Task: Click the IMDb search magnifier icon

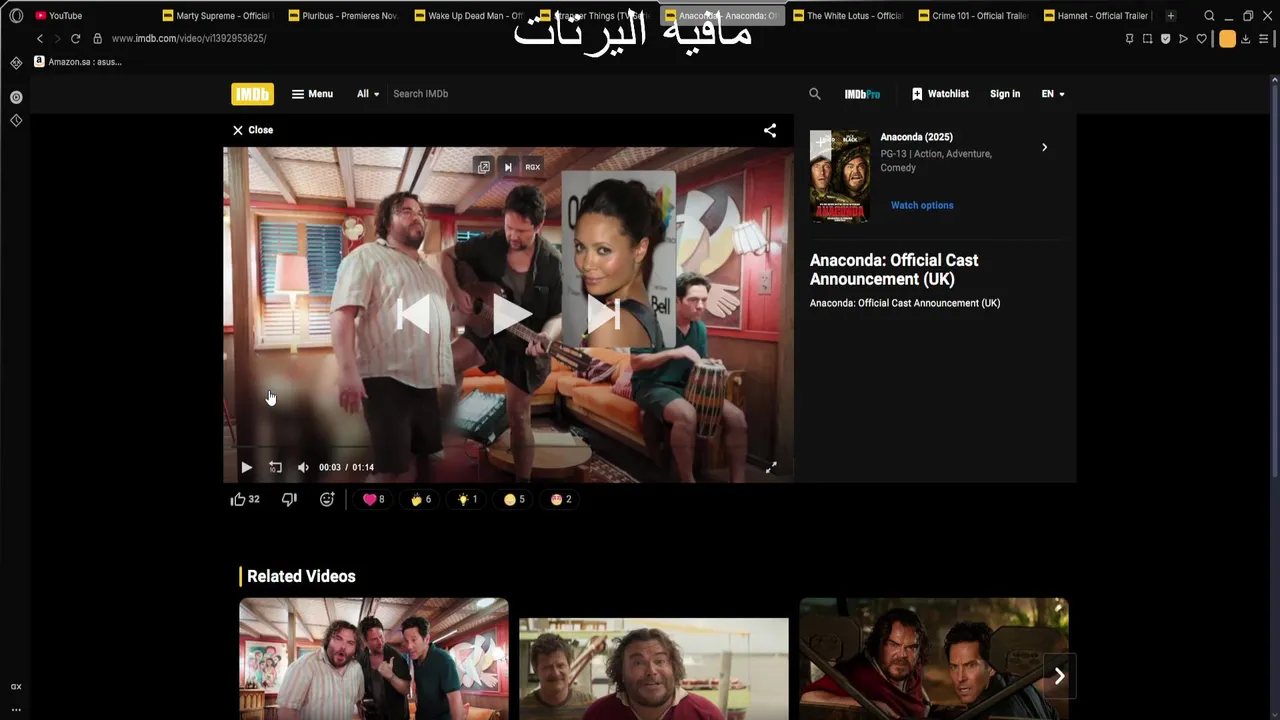Action: click(x=815, y=94)
